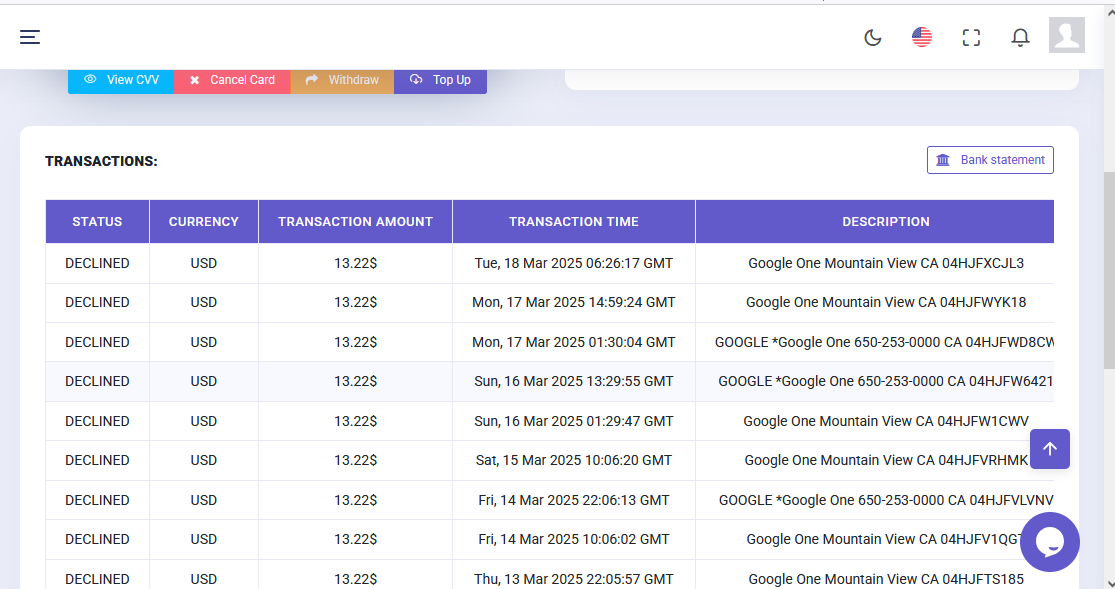Screen dimensions: 1115x589
Task: Select time Tue, 18 Mar 2025 06:26:17 GMT
Action: click(574, 263)
